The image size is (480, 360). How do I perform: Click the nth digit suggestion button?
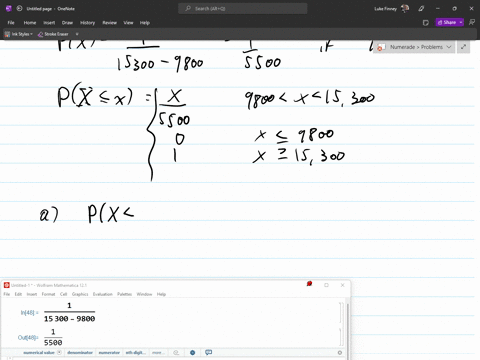click(x=135, y=352)
